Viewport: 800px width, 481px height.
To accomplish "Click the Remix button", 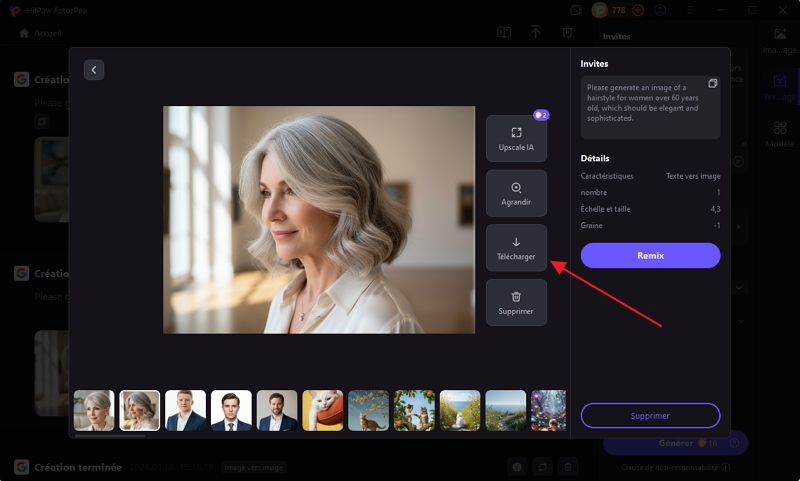I will click(x=650, y=255).
